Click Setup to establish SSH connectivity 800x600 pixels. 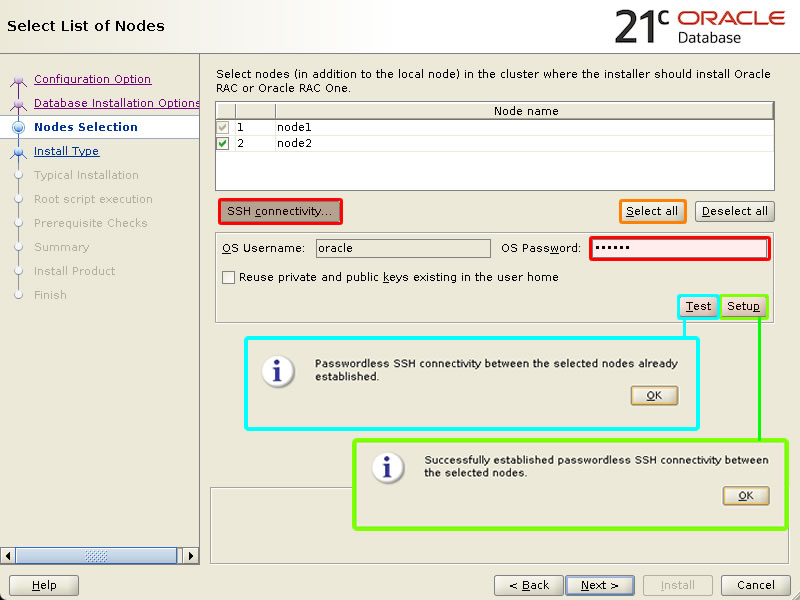(x=743, y=306)
